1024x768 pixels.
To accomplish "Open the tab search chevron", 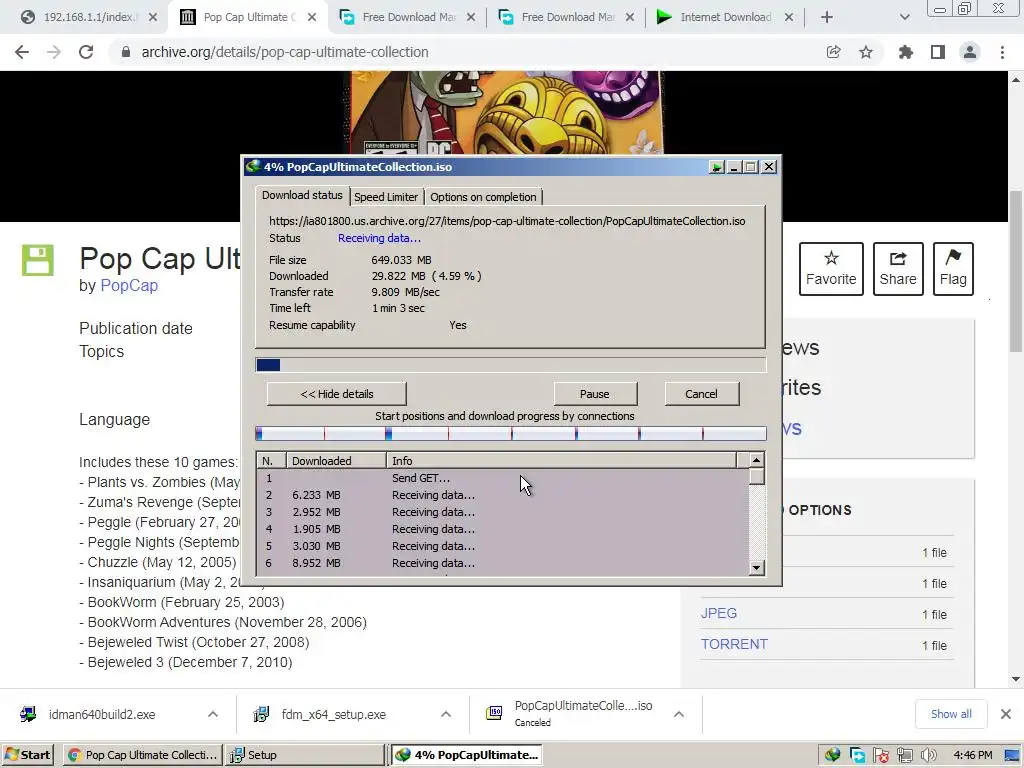I will (x=904, y=17).
